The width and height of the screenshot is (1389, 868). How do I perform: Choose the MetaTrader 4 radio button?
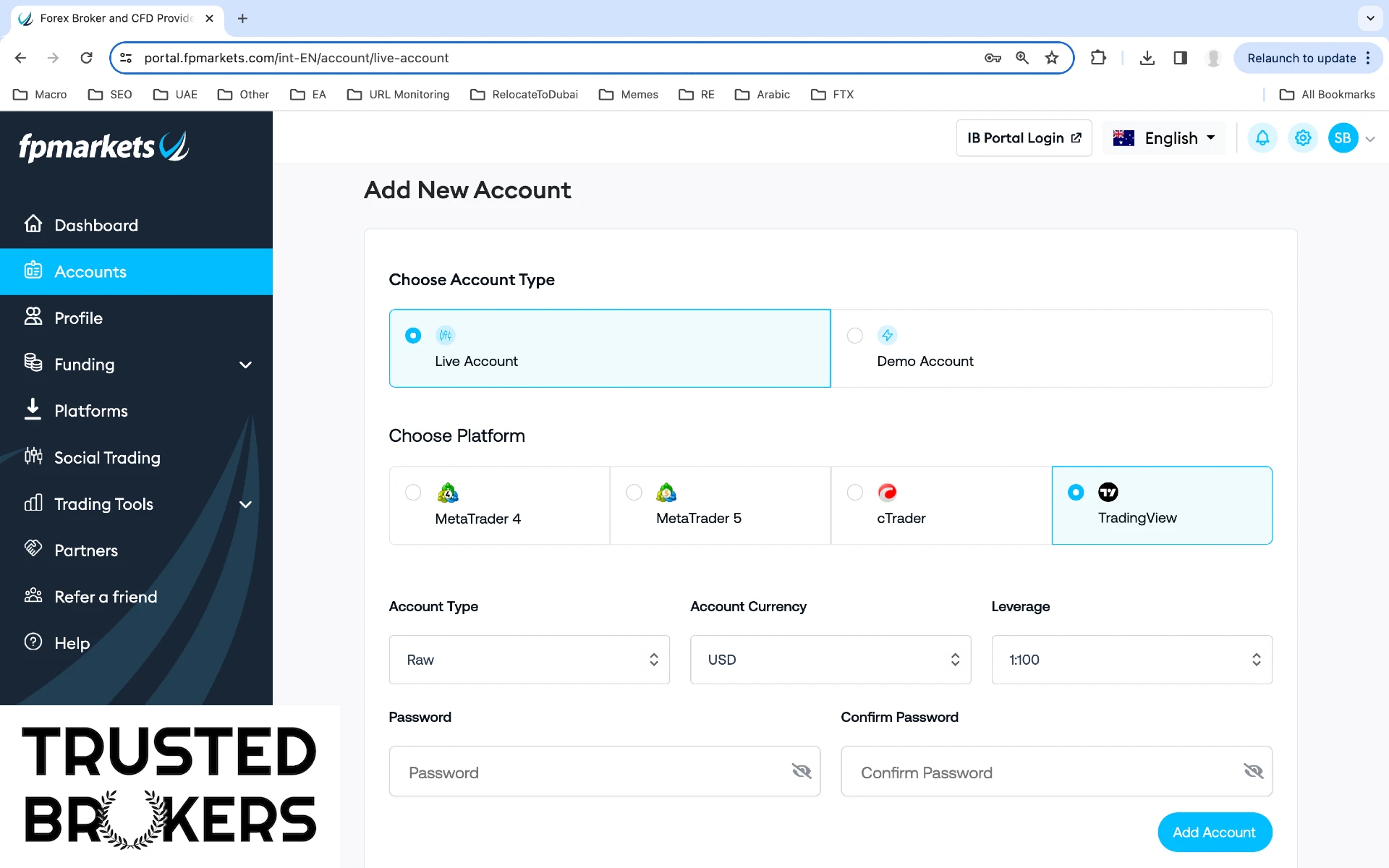click(413, 493)
